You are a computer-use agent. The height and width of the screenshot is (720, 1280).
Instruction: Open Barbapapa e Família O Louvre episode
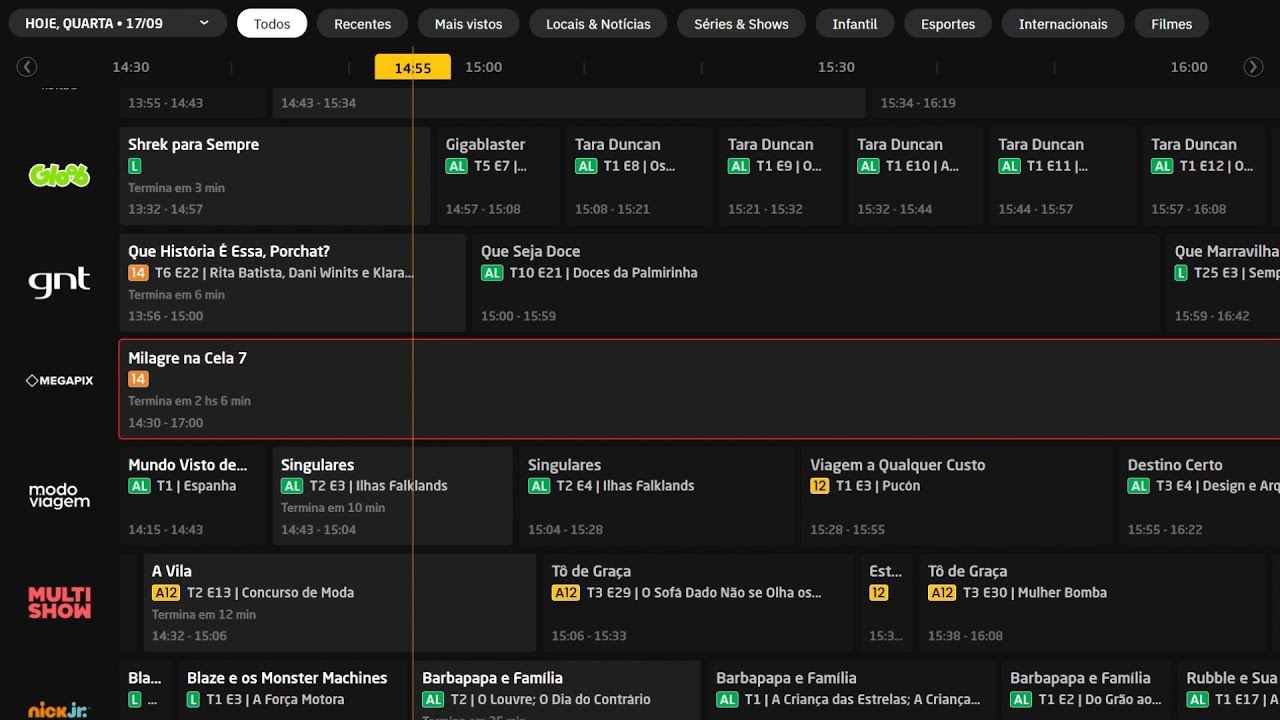pos(557,690)
